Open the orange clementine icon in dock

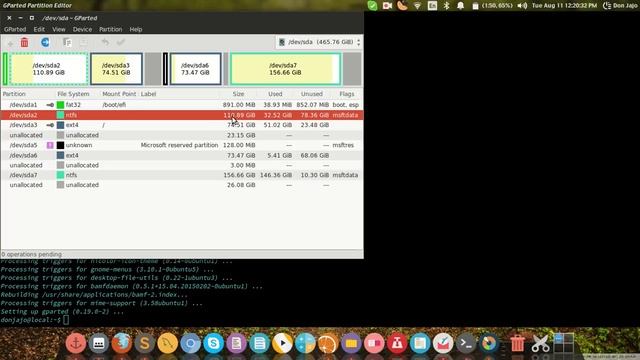pyautogui.click(x=328, y=343)
